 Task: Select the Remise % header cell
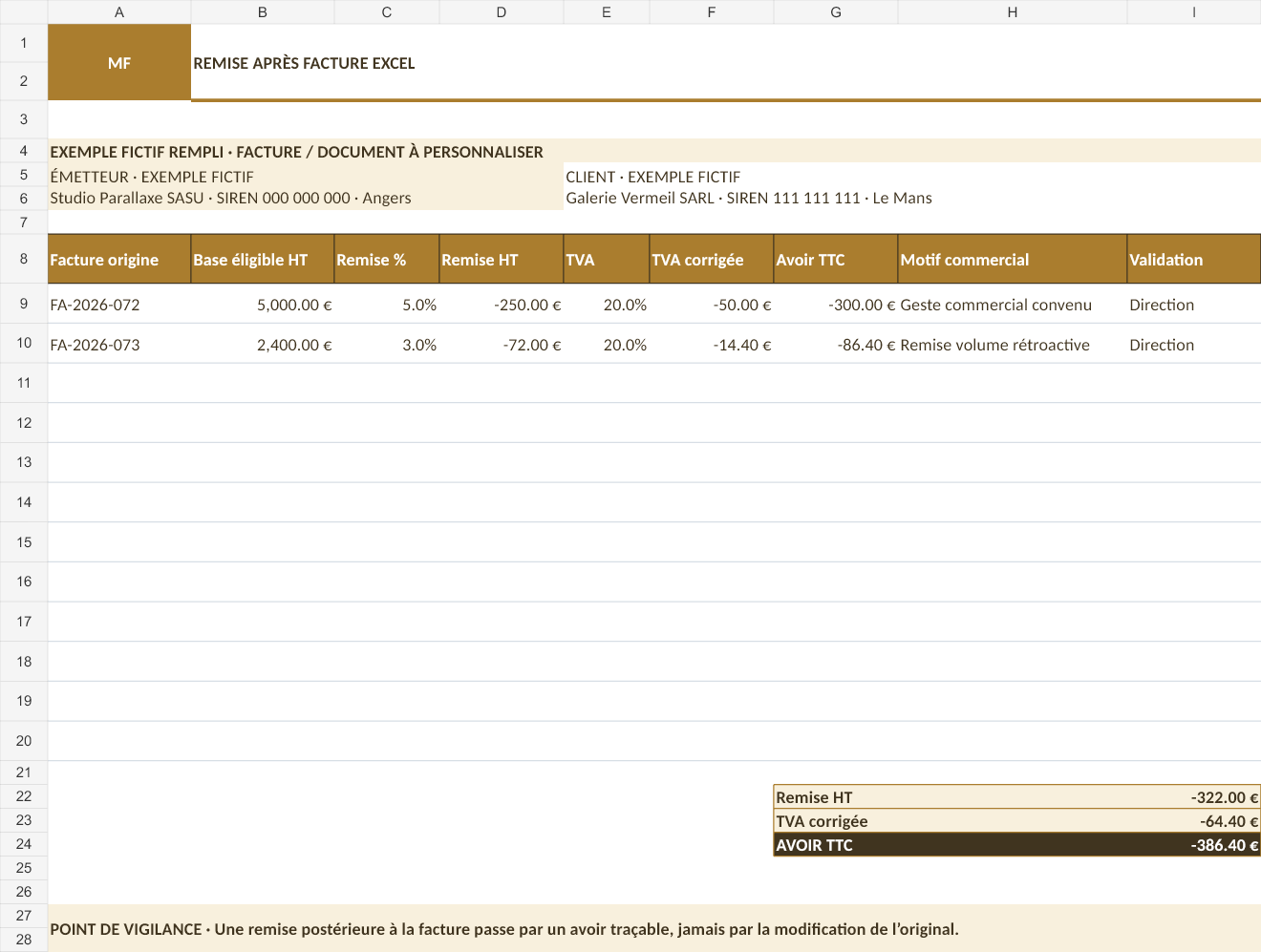click(x=387, y=259)
